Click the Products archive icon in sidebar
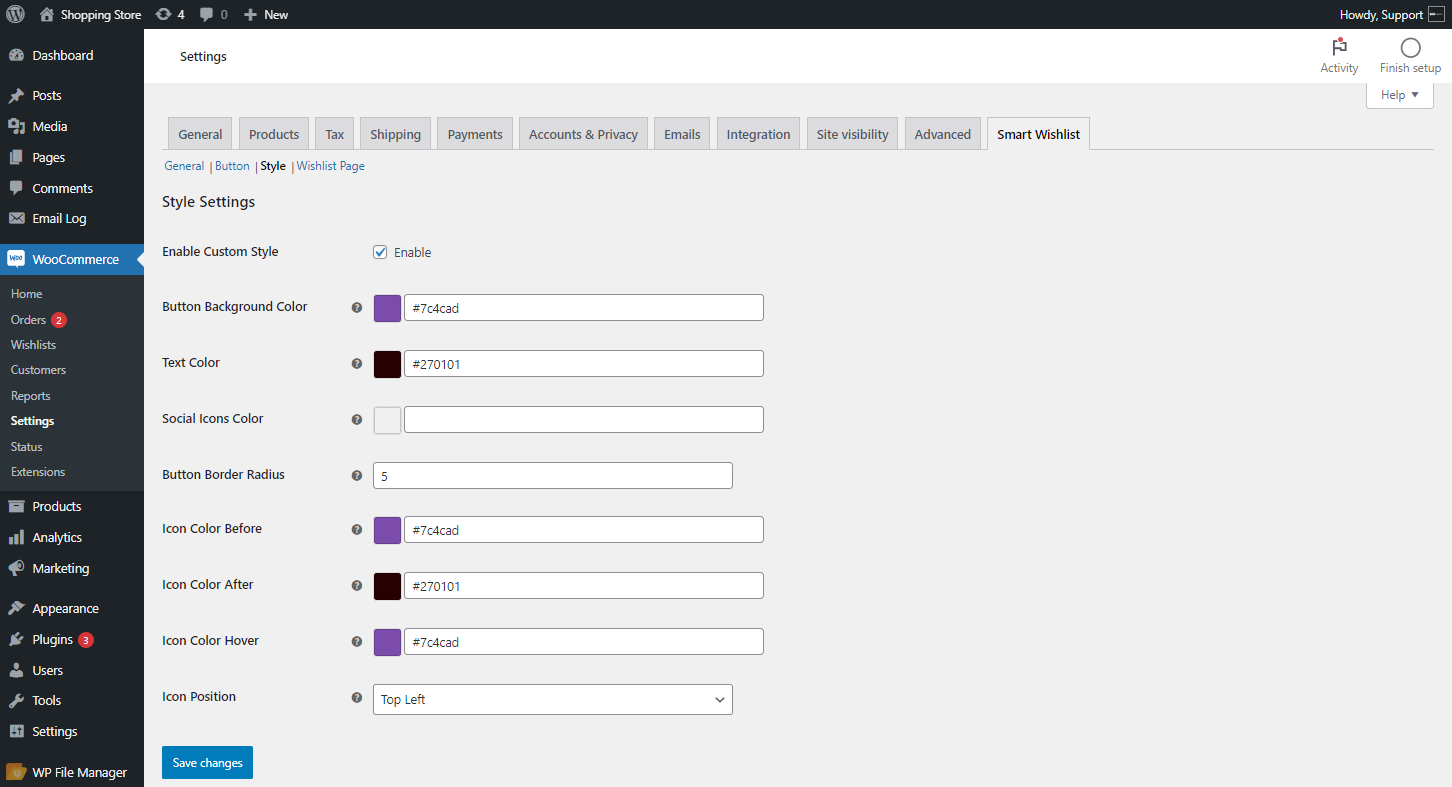 click(x=17, y=507)
